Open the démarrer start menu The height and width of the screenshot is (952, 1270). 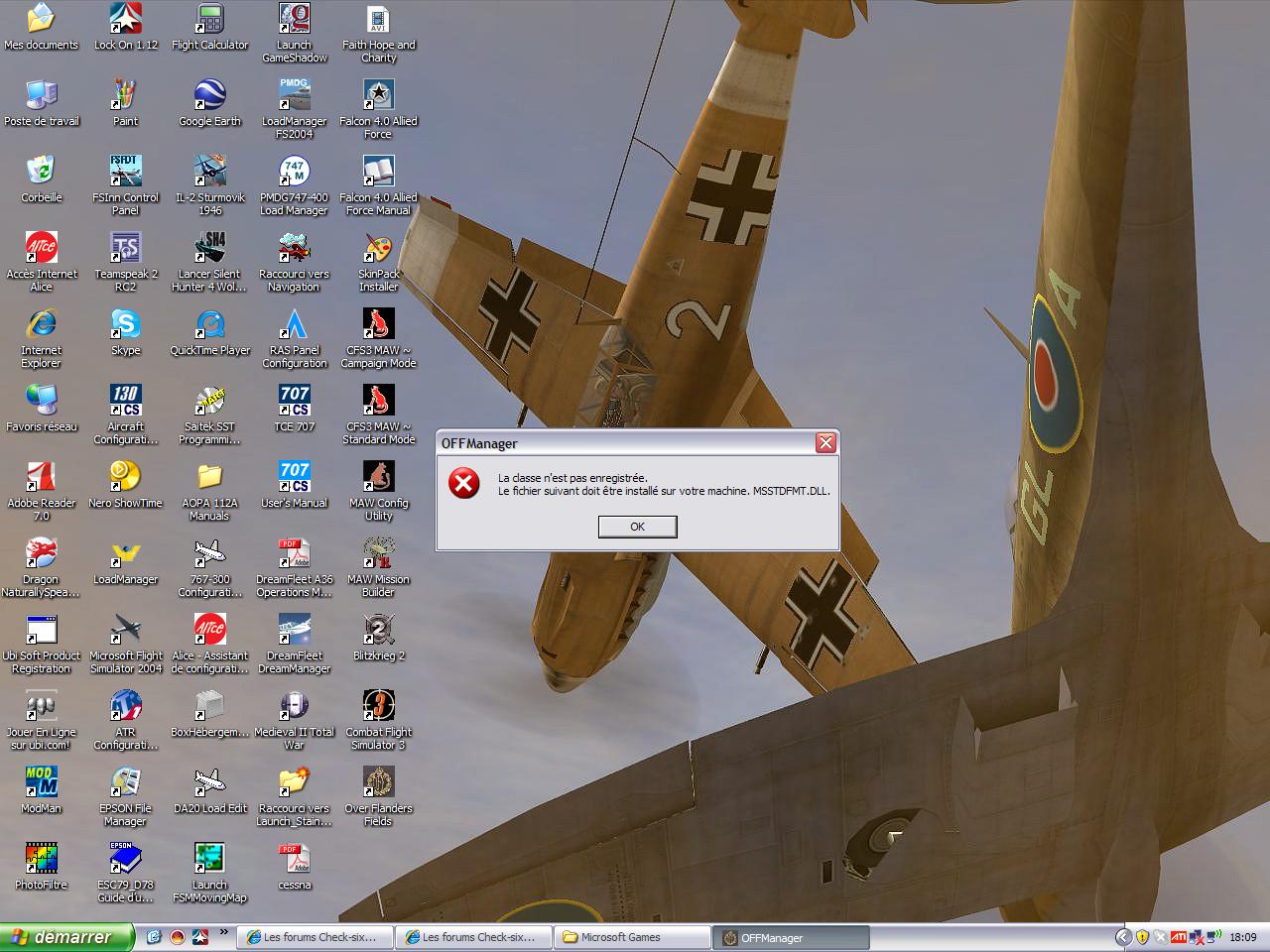pyautogui.click(x=66, y=937)
